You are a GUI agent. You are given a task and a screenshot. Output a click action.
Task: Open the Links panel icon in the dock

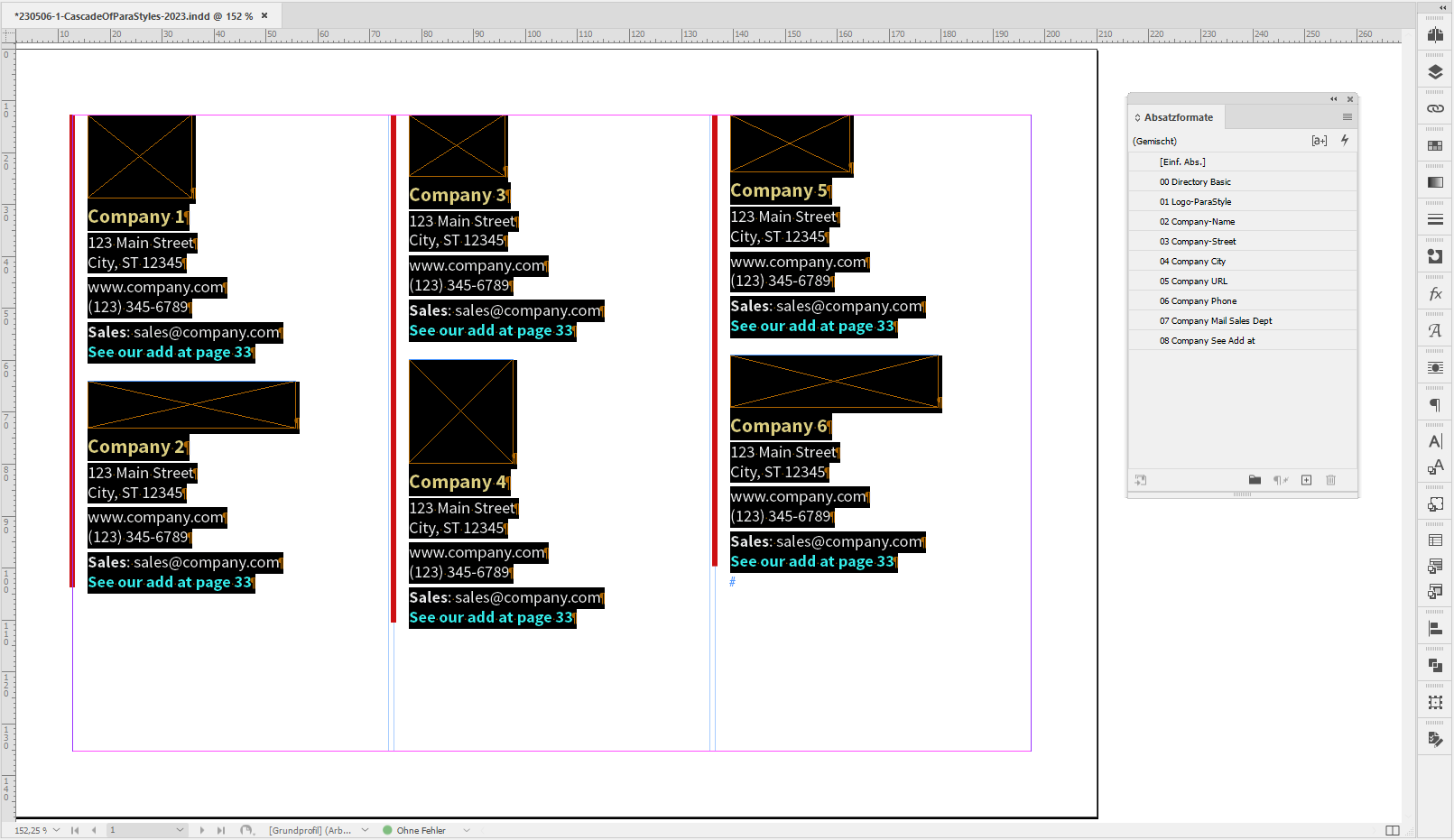[1434, 108]
